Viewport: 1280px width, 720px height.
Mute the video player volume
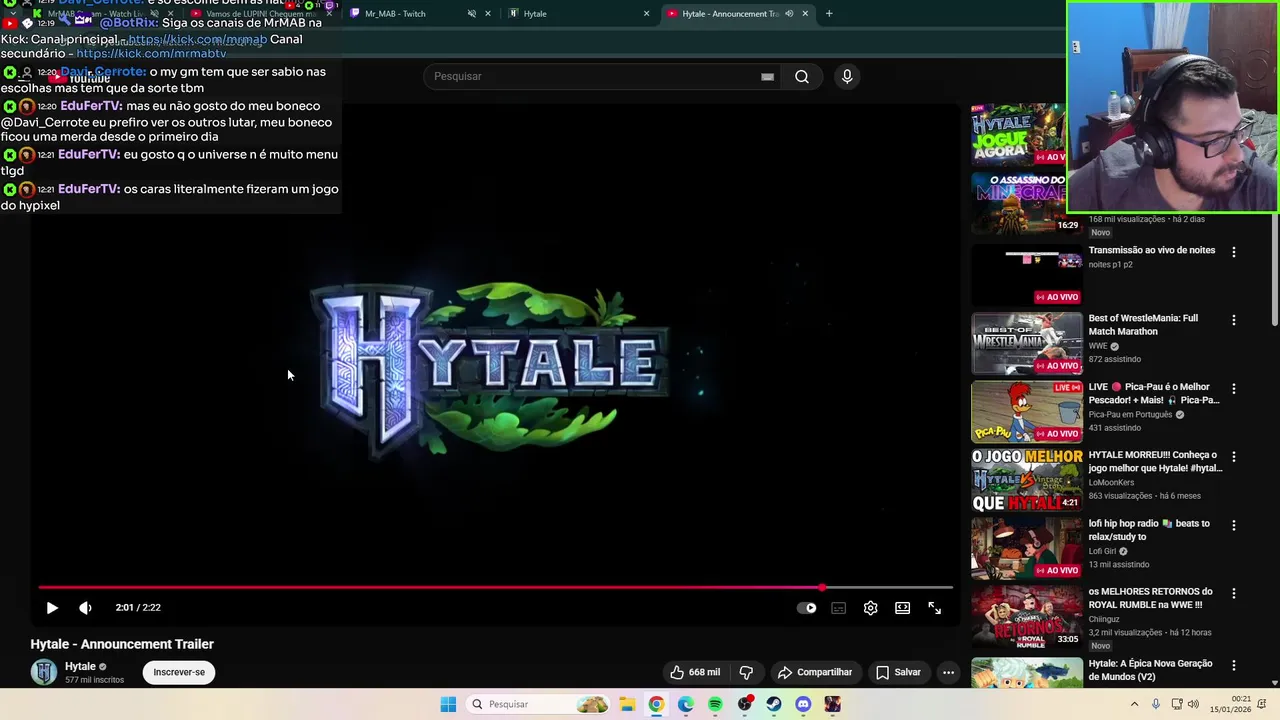tap(85, 608)
